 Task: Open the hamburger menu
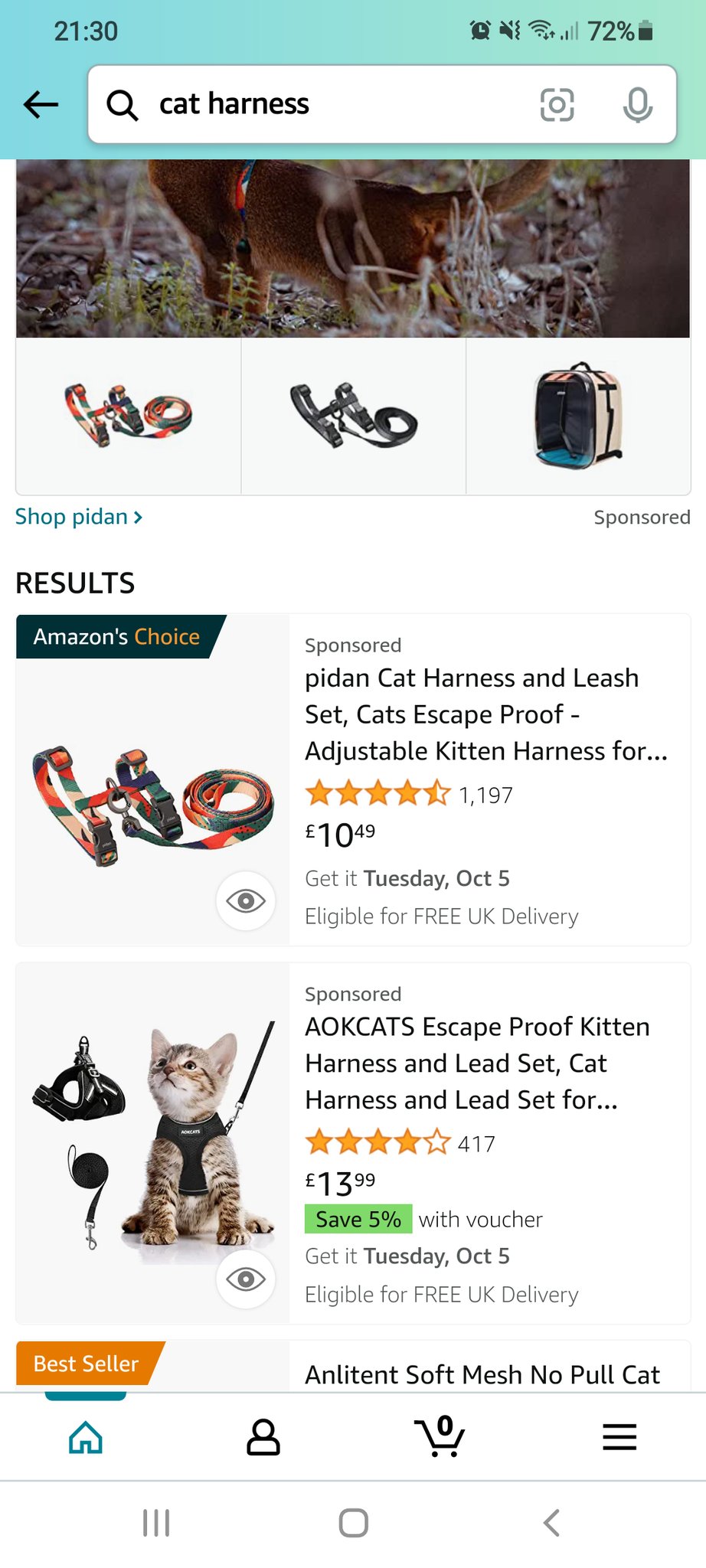tap(619, 1437)
